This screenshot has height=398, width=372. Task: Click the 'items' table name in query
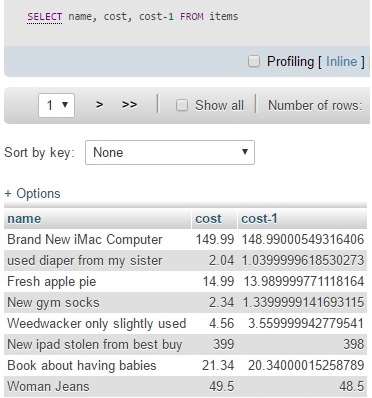(224, 16)
